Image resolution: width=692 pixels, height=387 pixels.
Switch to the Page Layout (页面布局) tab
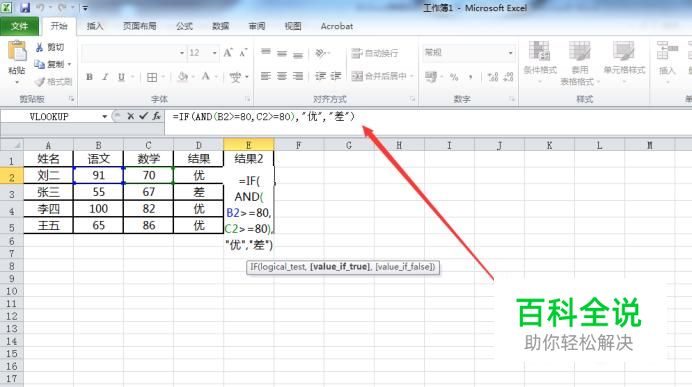[x=139, y=26]
